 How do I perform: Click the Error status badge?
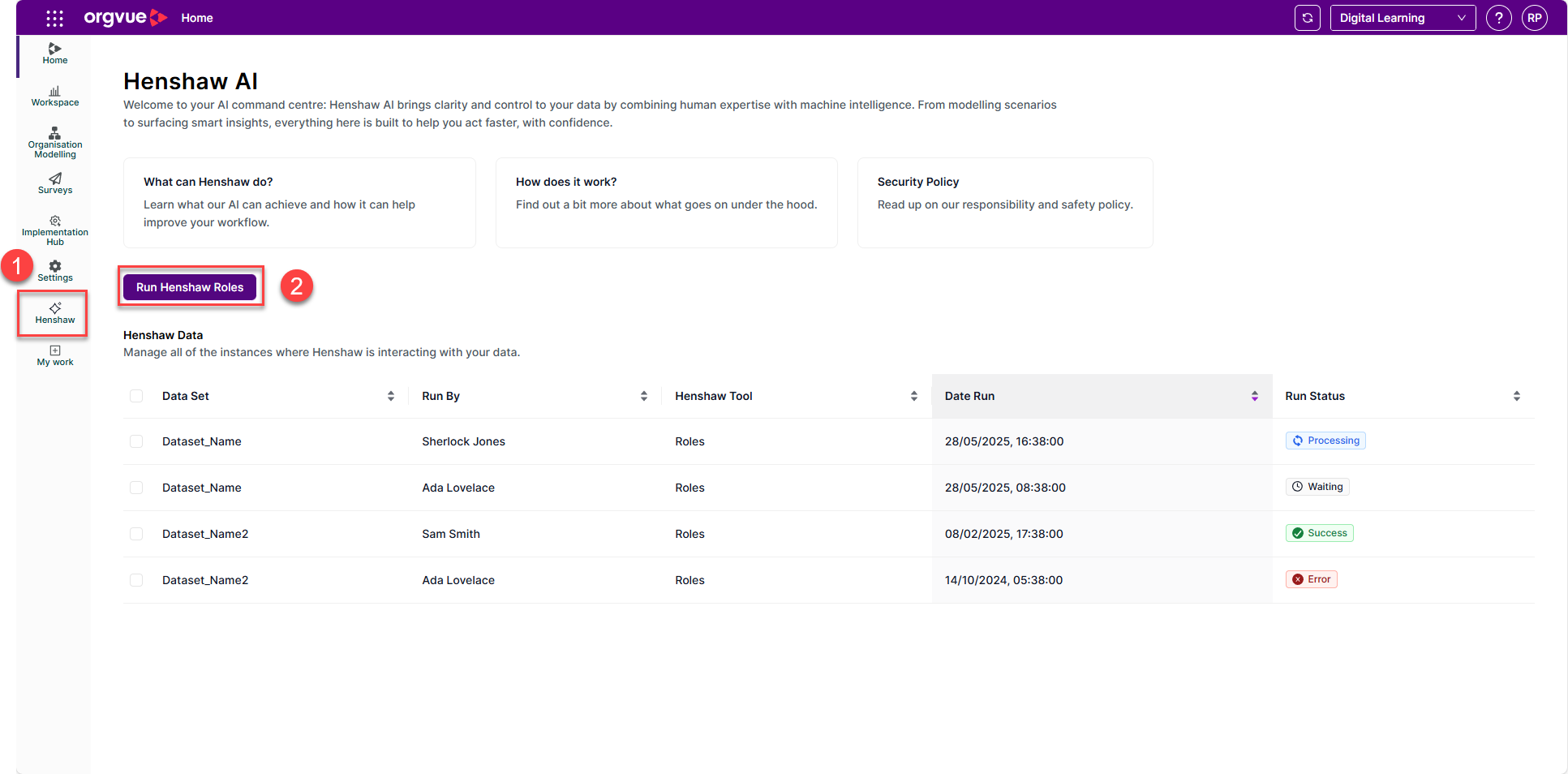click(x=1312, y=579)
